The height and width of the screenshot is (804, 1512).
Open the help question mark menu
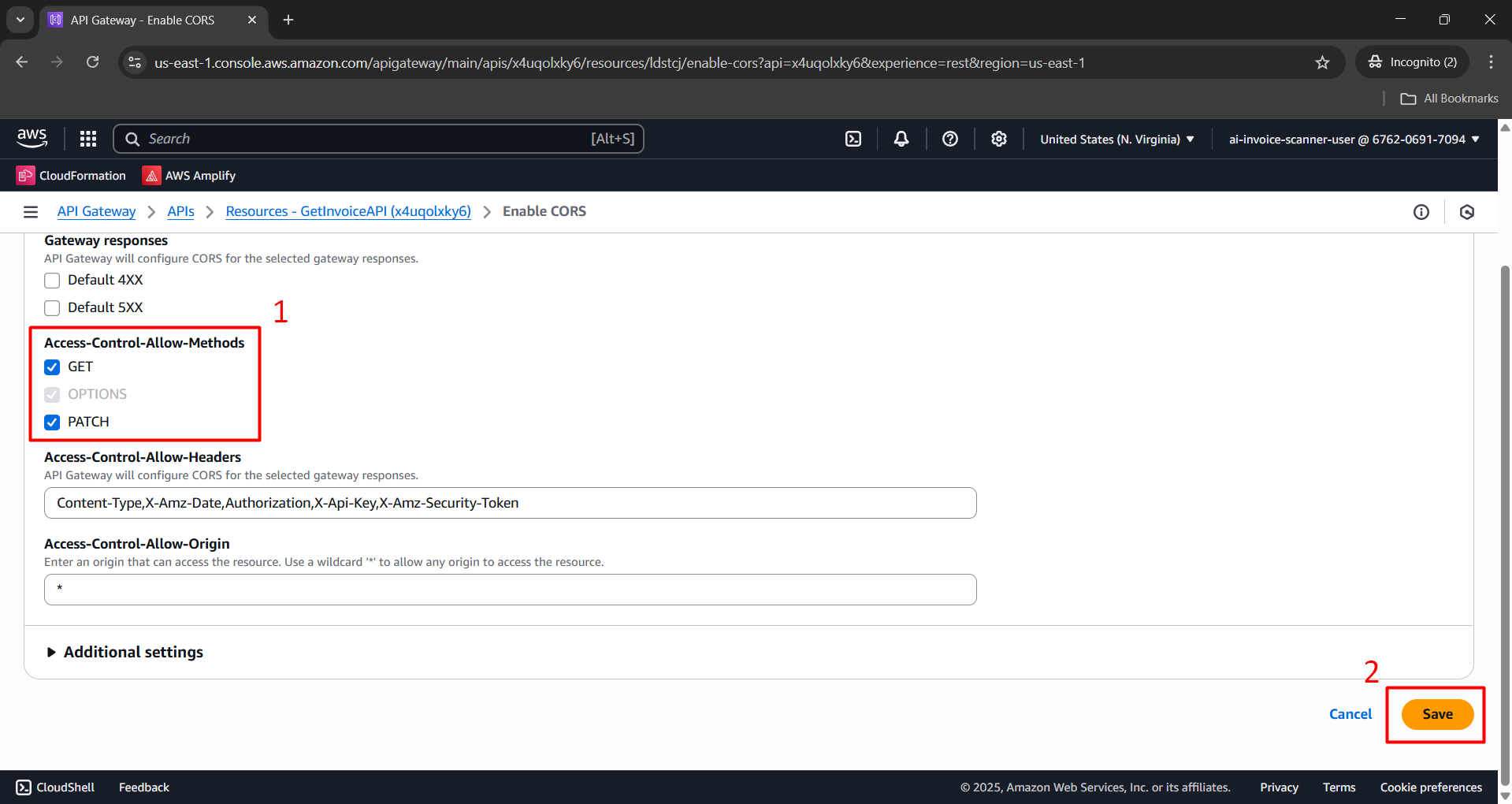click(950, 139)
